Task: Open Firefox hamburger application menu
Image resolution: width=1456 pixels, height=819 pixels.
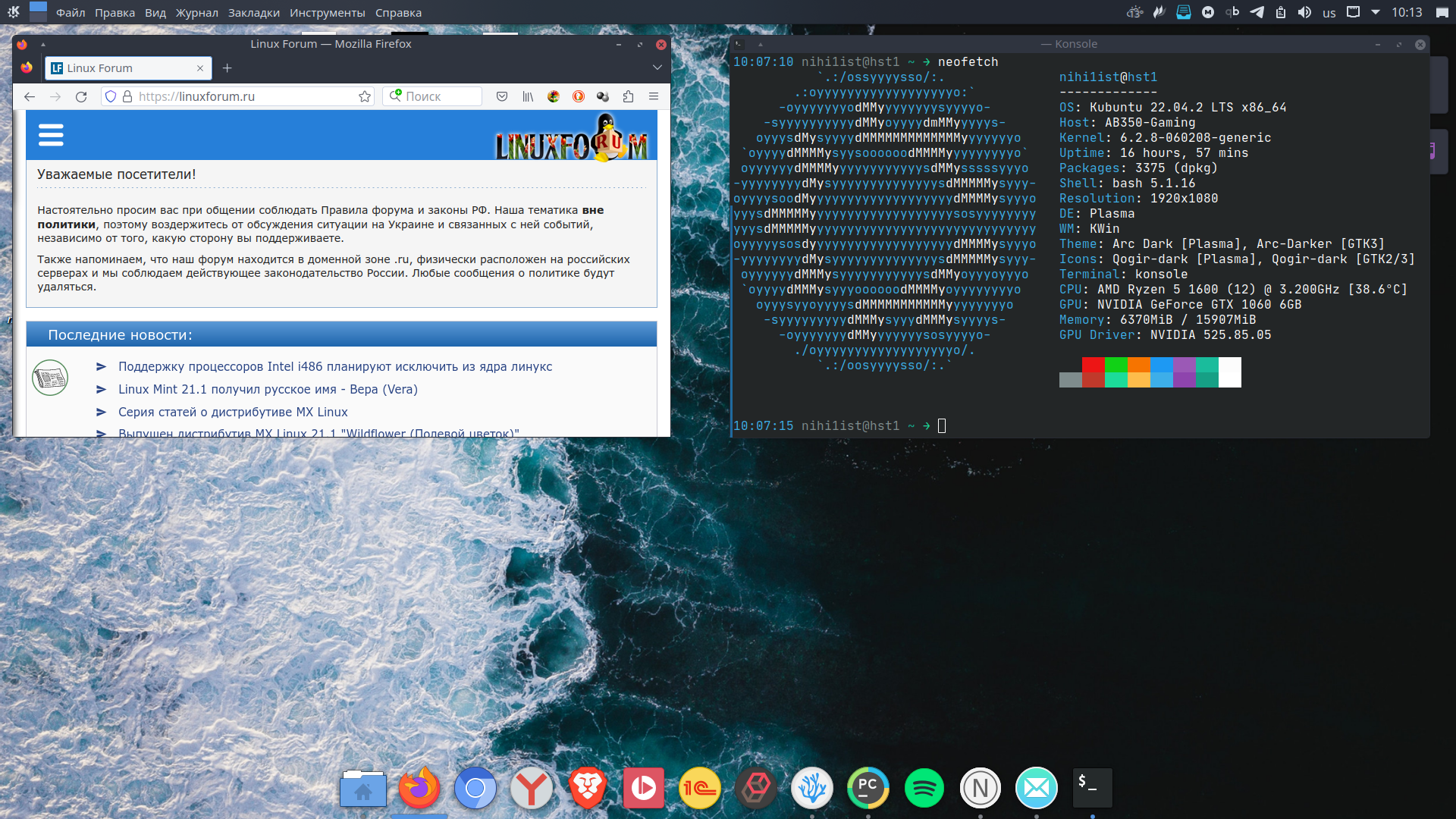Action: 653,96
